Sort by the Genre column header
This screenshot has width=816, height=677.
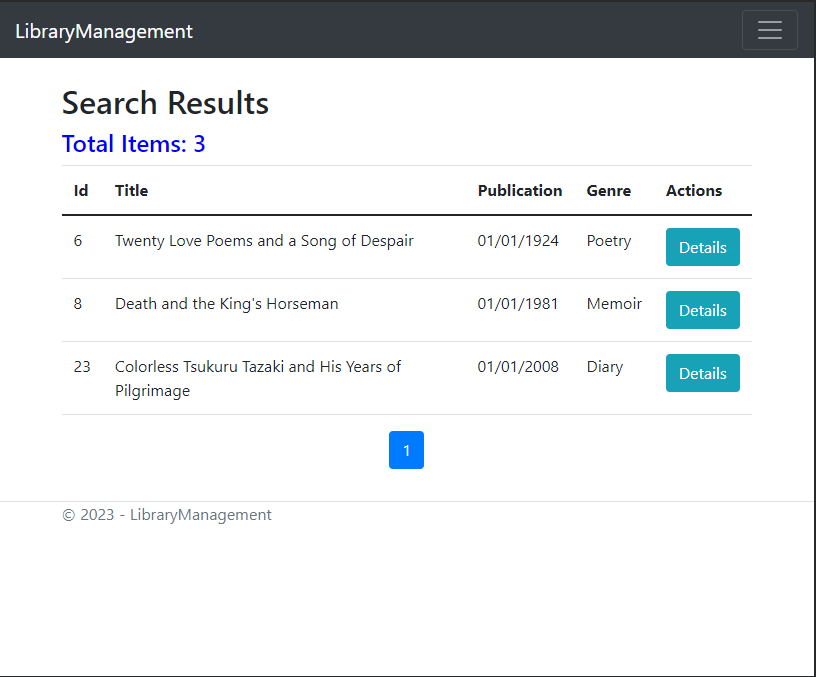608,190
